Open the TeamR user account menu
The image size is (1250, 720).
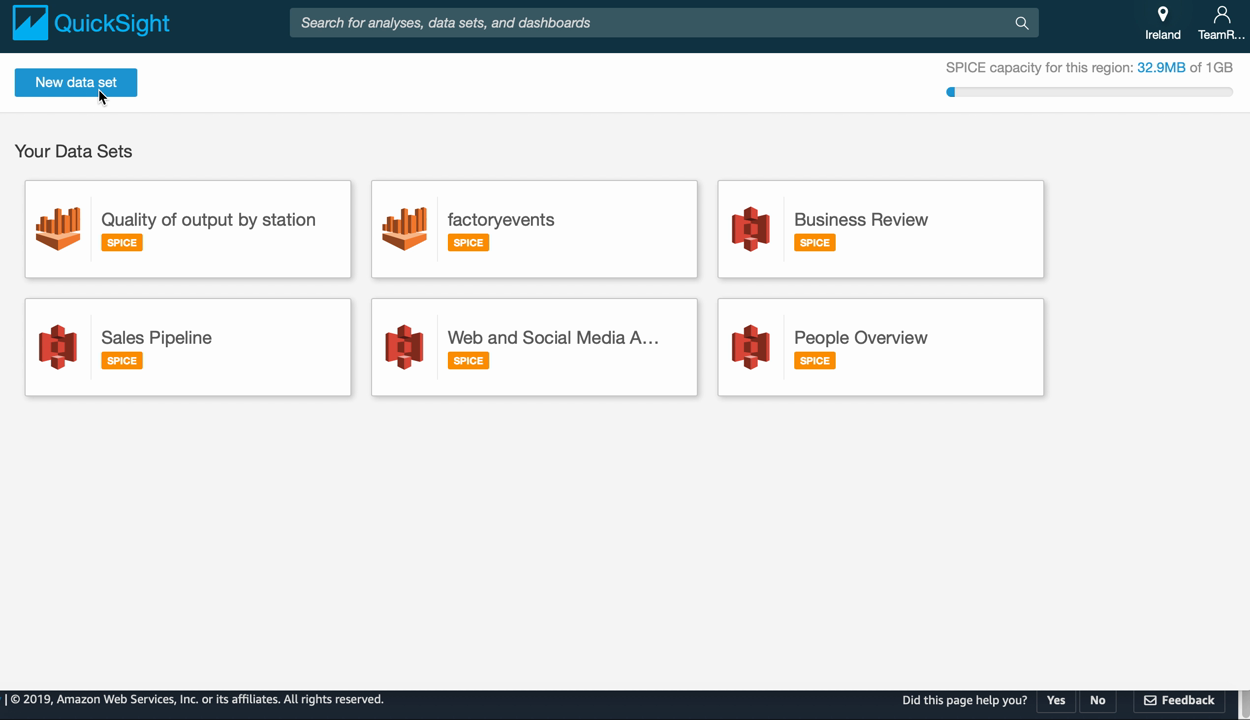(1221, 23)
